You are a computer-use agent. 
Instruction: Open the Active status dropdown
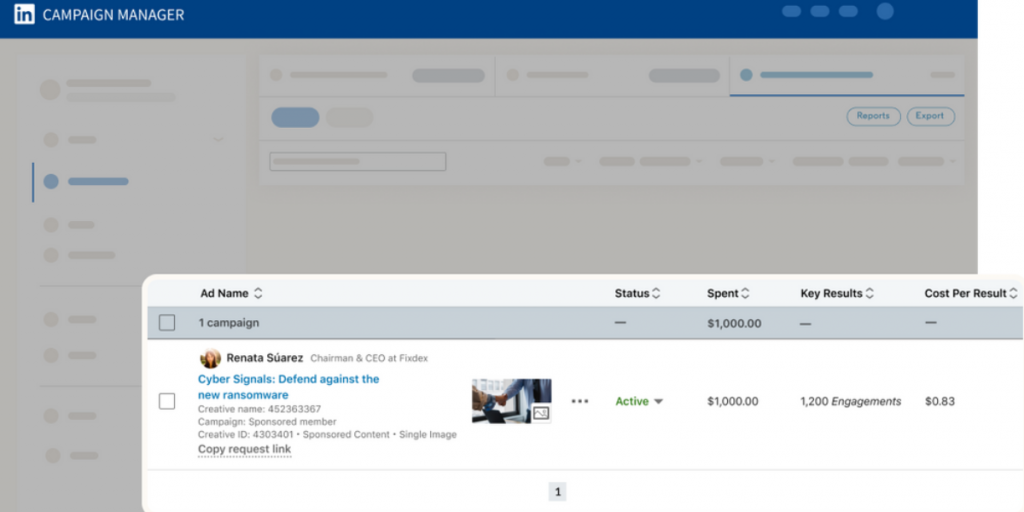click(657, 402)
